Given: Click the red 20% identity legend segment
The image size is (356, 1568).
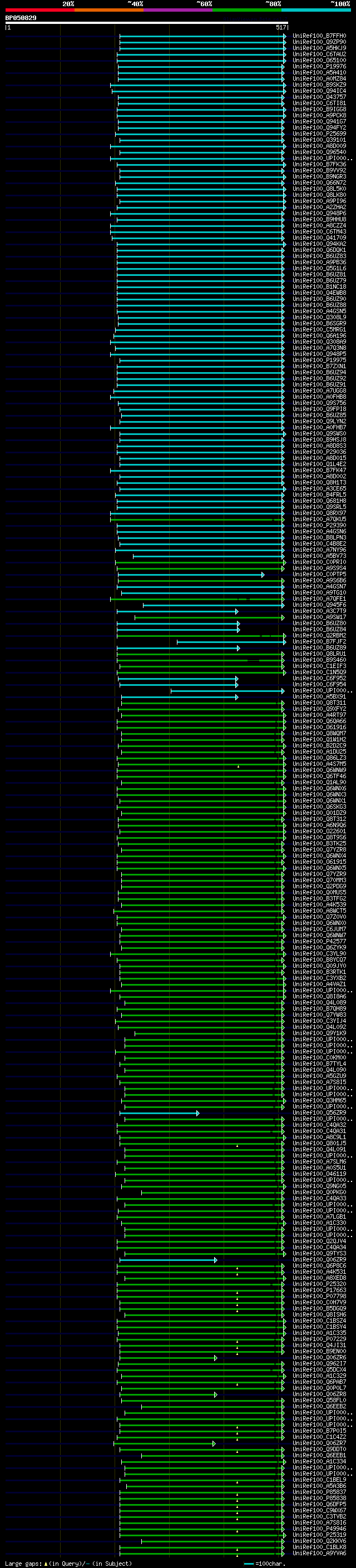Looking at the screenshot, I should [39, 10].
